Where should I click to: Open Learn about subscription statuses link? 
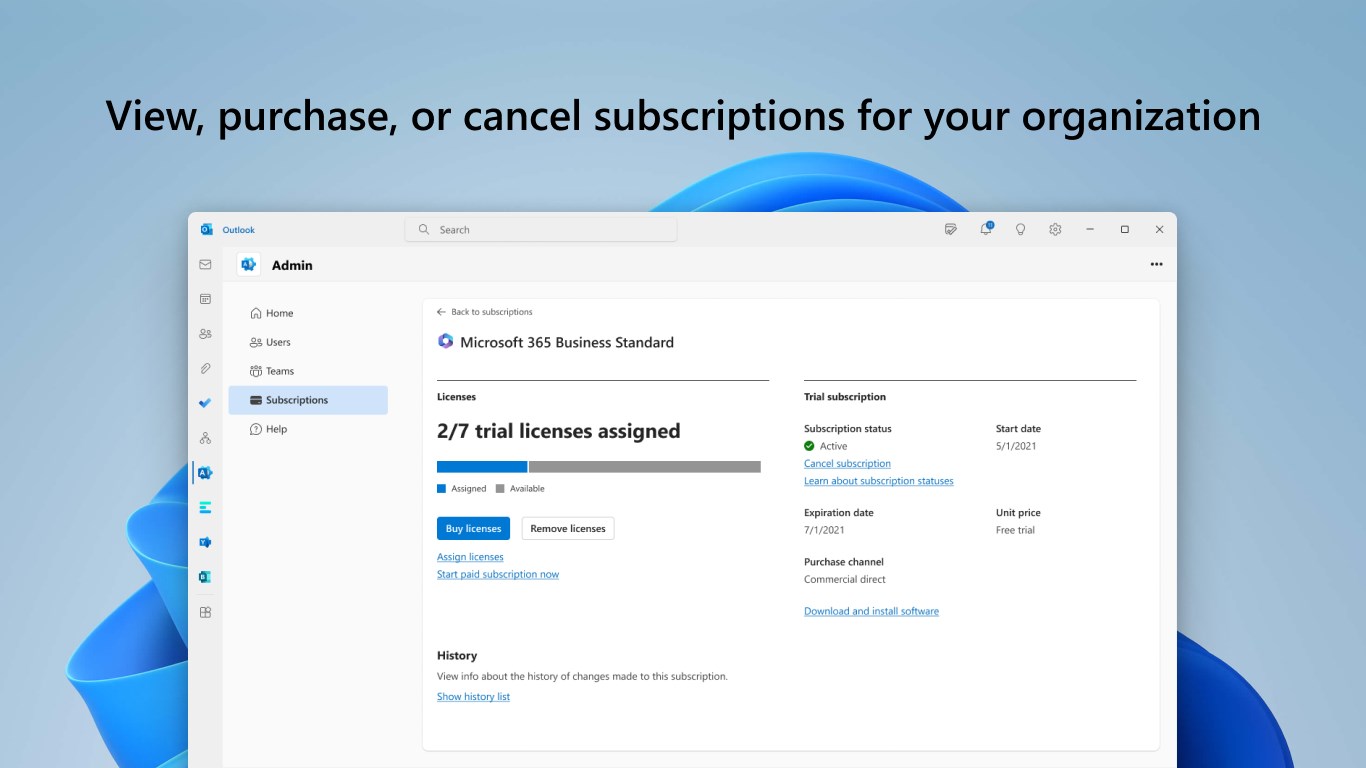(x=879, y=481)
